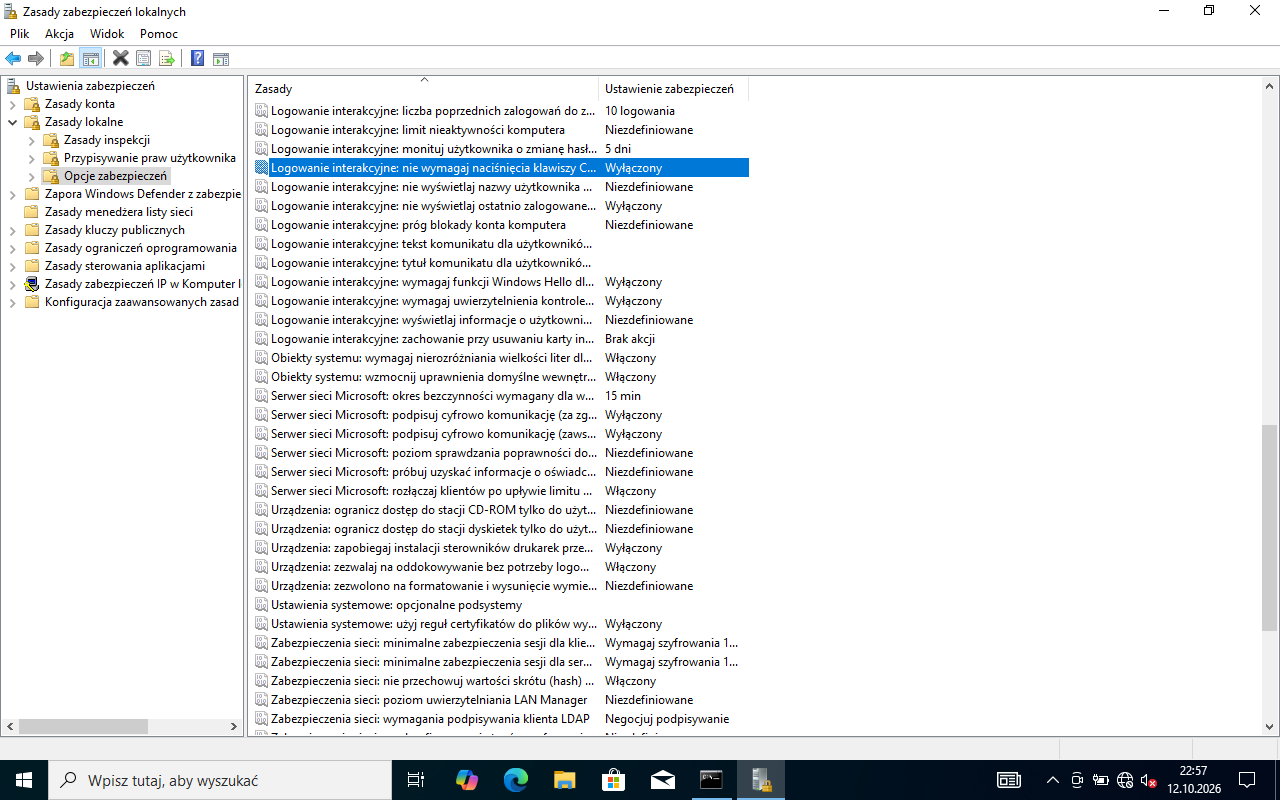Viewport: 1280px width, 800px height.
Task: Open Properties via toolbar icon
Action: (144, 58)
